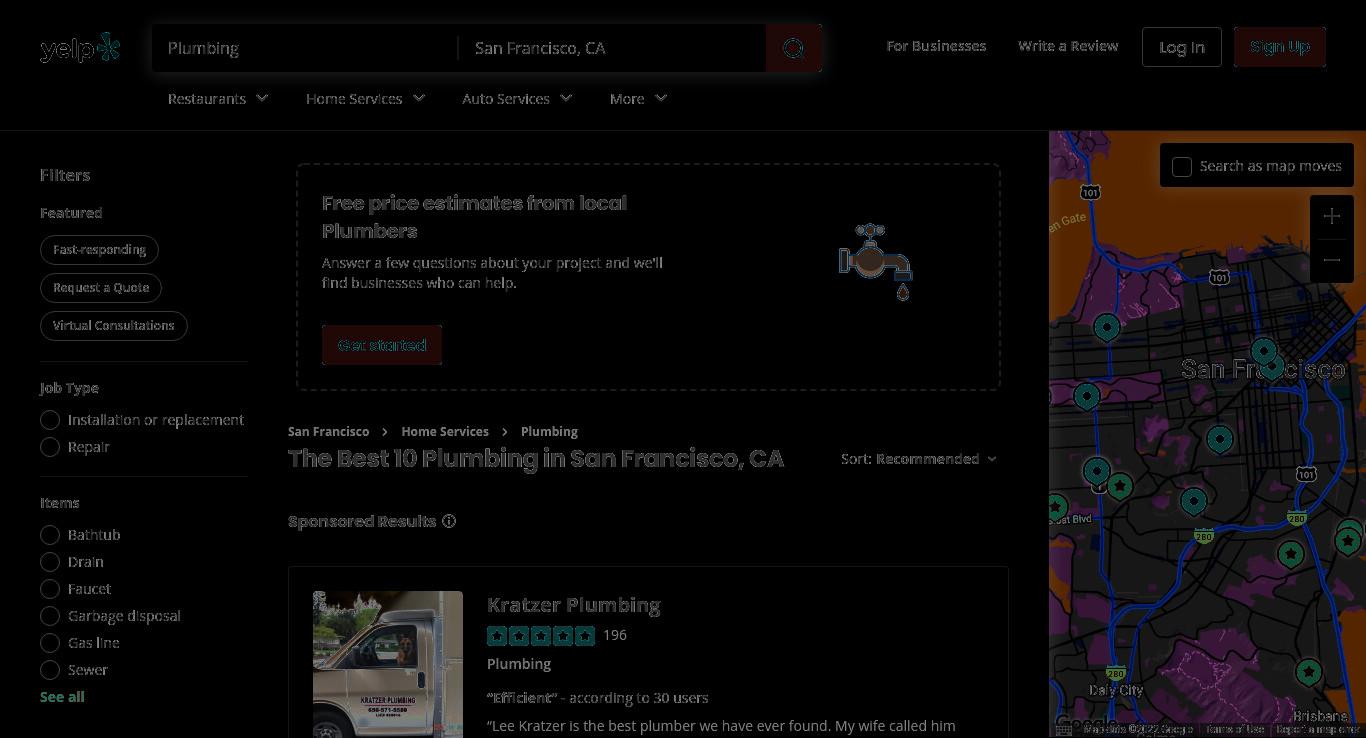Toggle Virtual Consultations filter chip

(114, 326)
